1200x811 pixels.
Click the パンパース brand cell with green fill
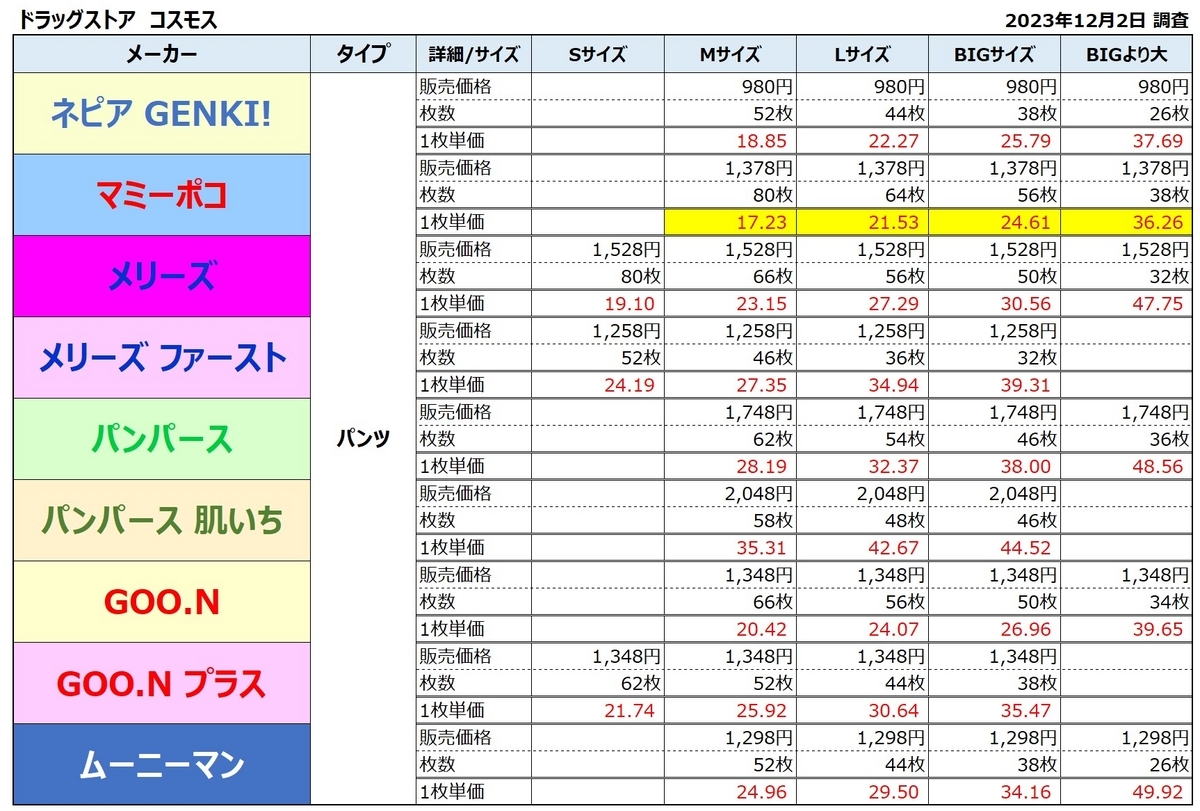coord(160,439)
